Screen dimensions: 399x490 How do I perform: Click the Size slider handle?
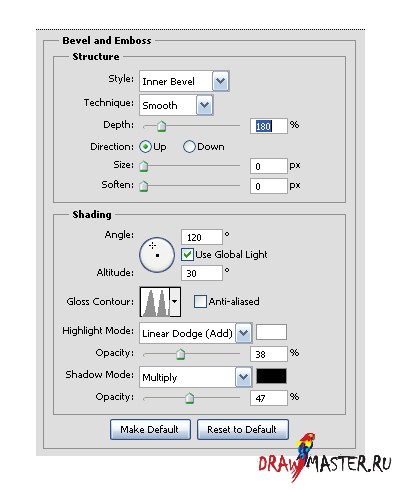(144, 166)
